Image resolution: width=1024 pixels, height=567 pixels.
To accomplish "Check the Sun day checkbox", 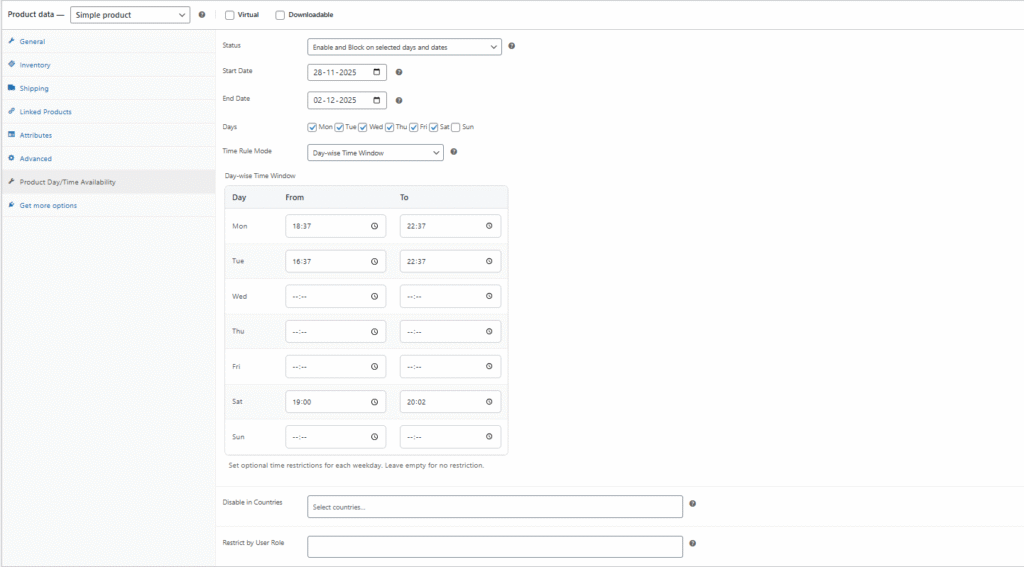I will tap(456, 127).
